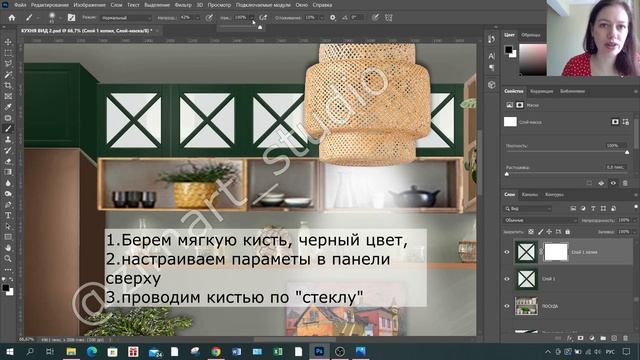Switch to the 'Контуры' tab
The height and width of the screenshot is (360, 640).
[x=554, y=195]
